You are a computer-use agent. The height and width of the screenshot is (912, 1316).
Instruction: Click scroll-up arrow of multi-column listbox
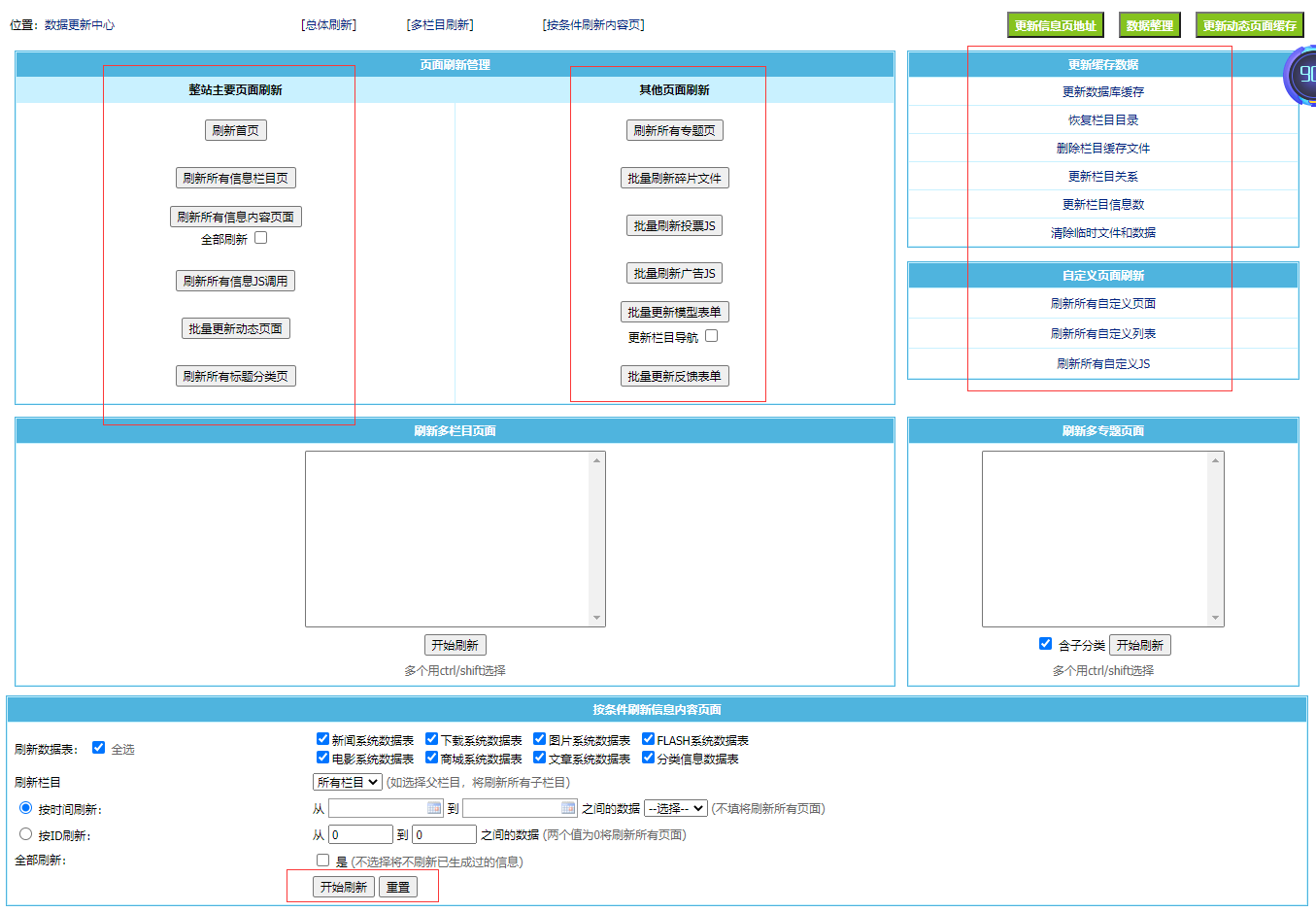coord(596,460)
